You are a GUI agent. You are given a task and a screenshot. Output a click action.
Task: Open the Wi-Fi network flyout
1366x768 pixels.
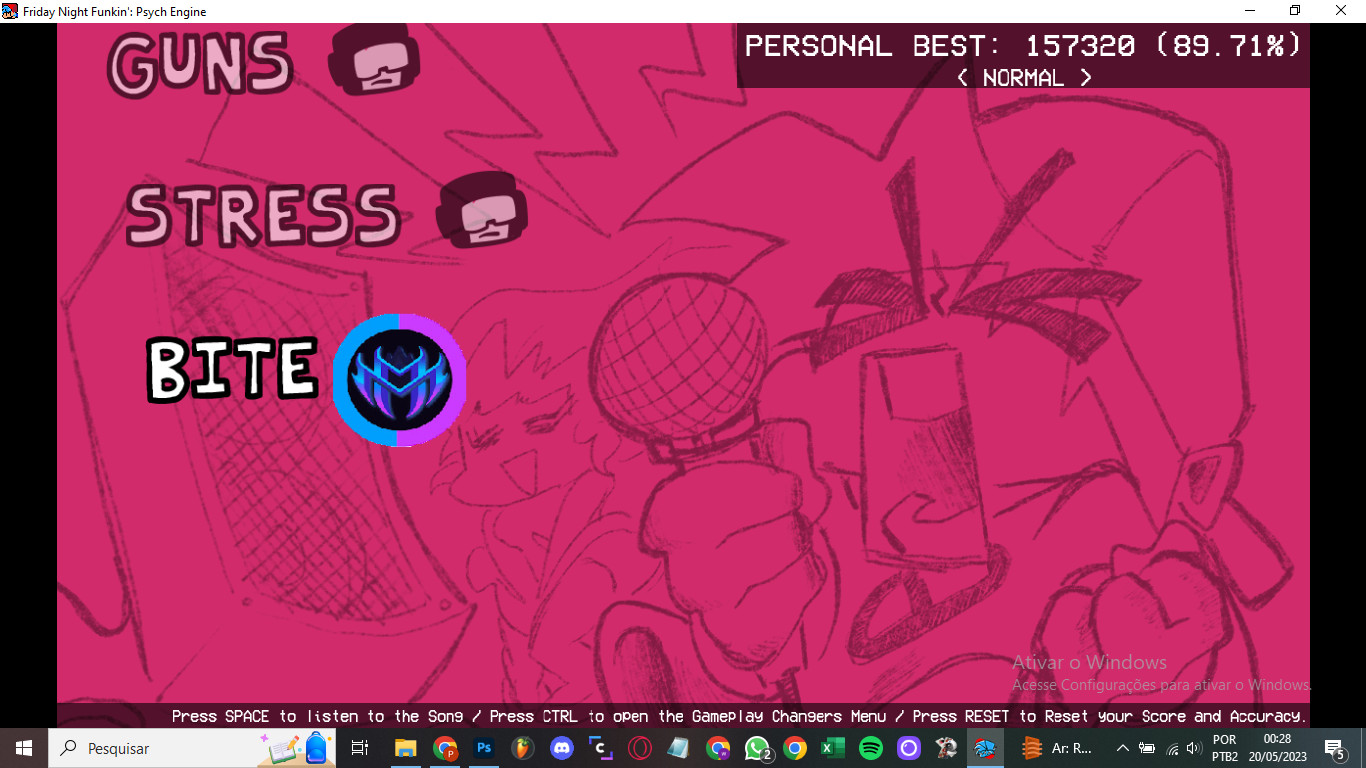tap(1172, 749)
